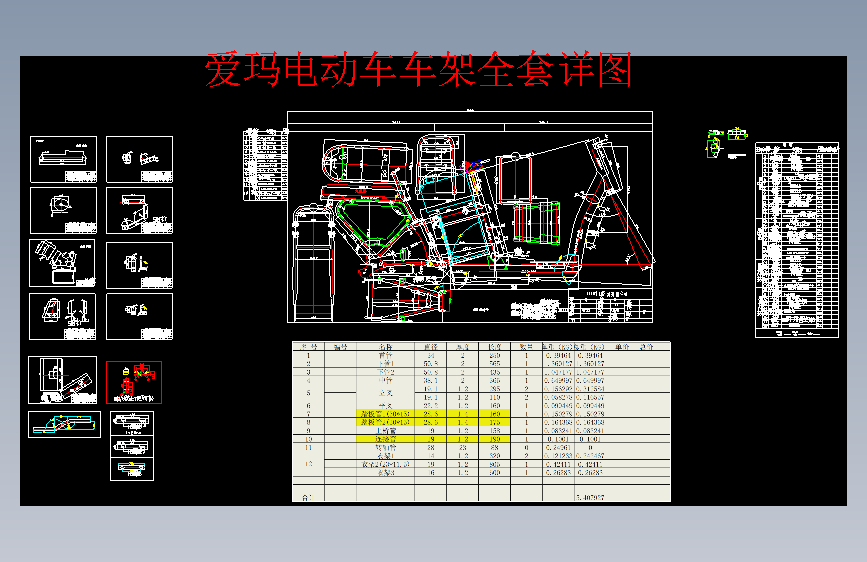
Task: Click the beige tube parts list spreadsheet
Action: [481, 422]
